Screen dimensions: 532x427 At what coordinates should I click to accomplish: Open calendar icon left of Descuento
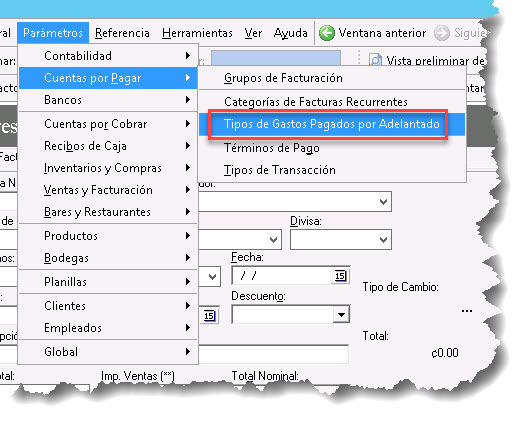point(209,316)
